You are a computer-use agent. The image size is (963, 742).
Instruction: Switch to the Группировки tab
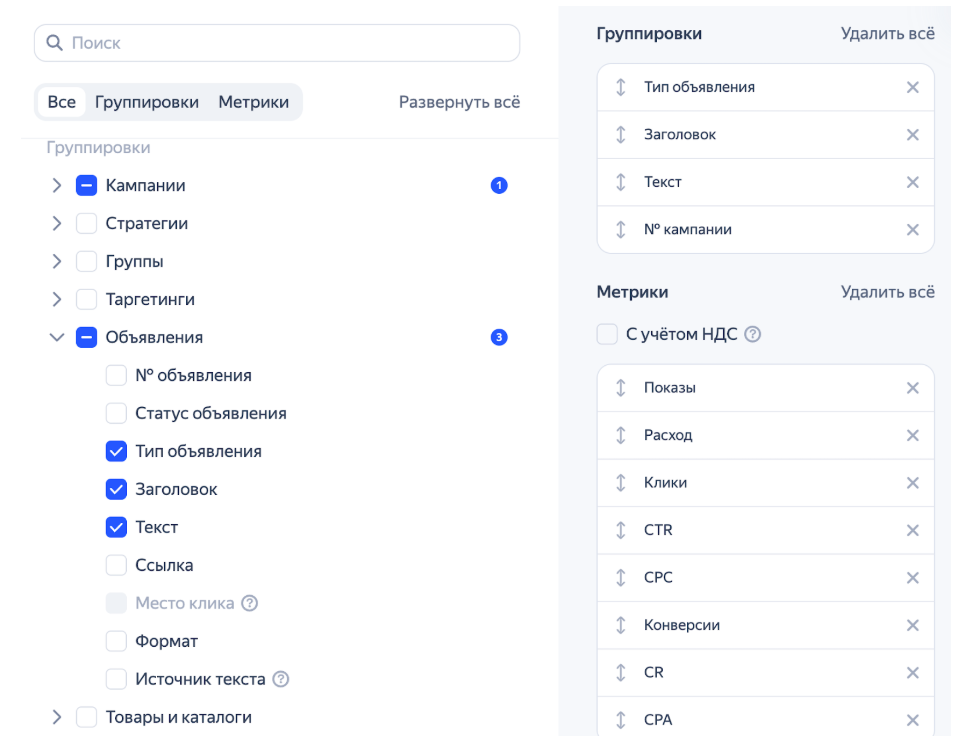click(146, 102)
